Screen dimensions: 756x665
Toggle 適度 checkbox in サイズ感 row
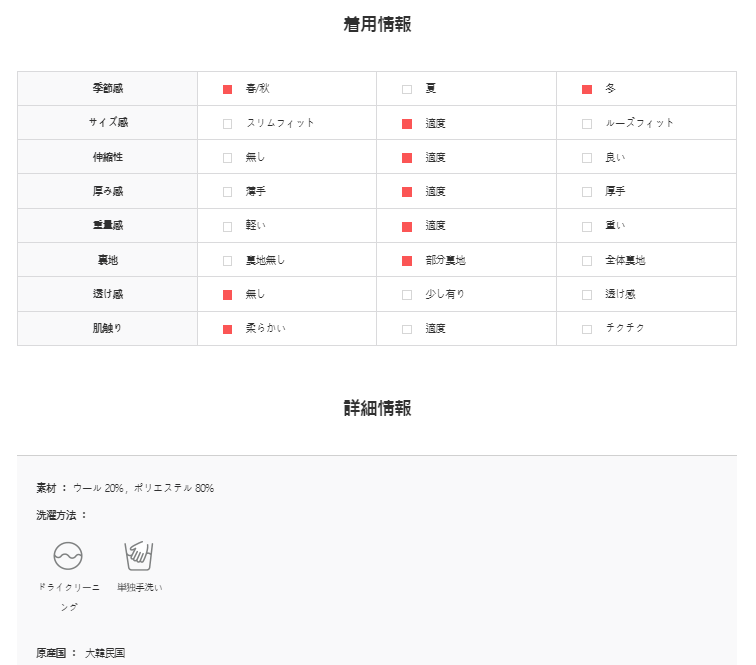407,124
